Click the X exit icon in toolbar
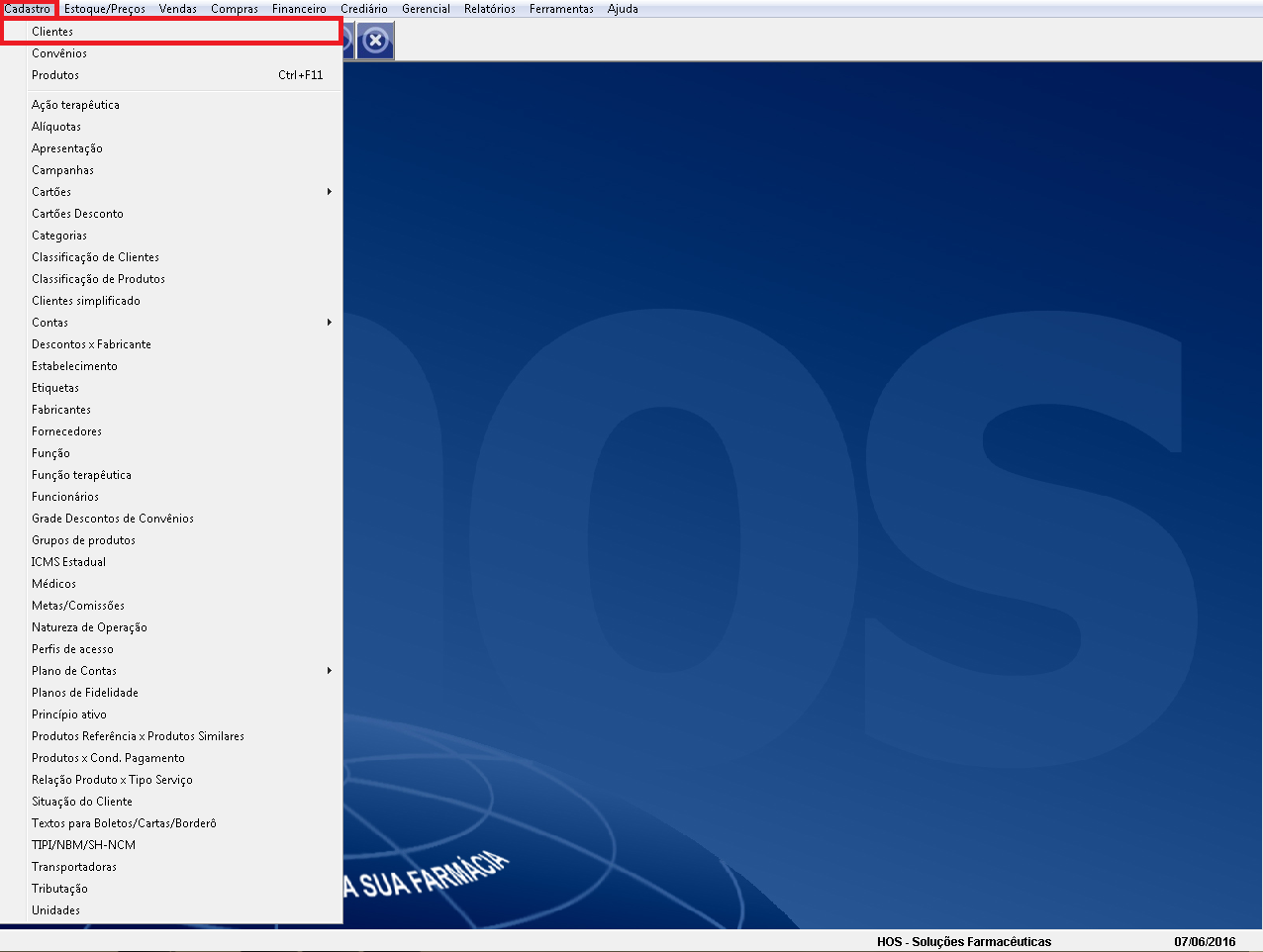 (375, 42)
